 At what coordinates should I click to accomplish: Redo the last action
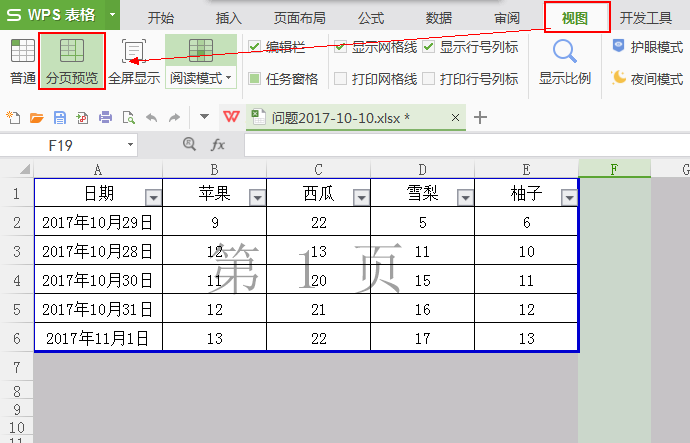tap(175, 117)
